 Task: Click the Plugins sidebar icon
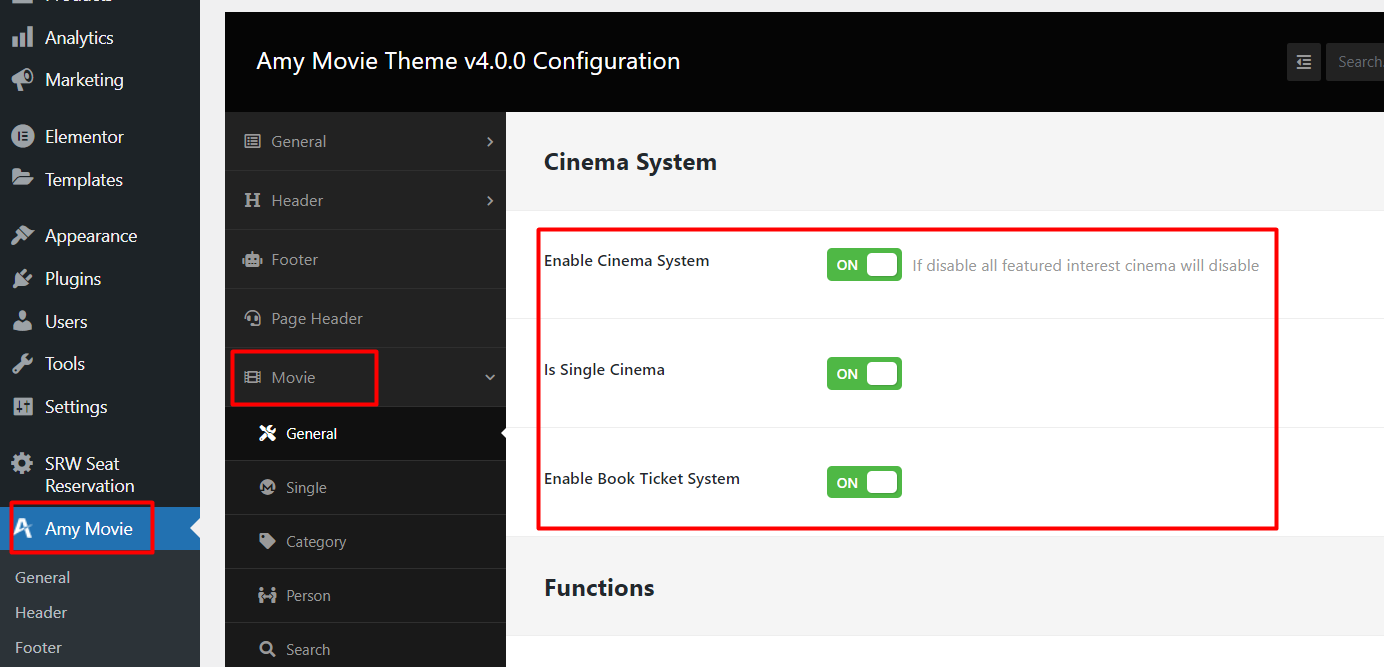click(x=21, y=278)
